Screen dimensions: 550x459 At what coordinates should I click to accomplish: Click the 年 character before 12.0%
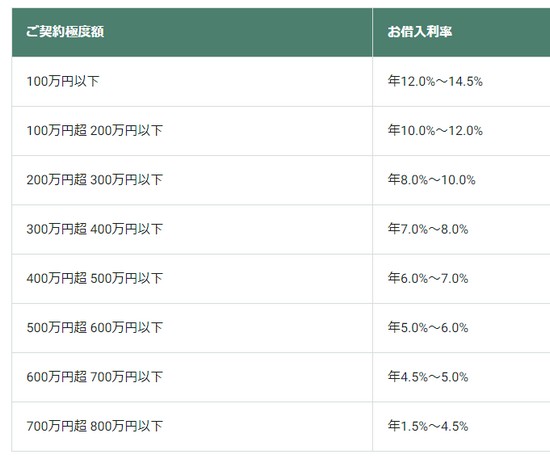[394, 81]
